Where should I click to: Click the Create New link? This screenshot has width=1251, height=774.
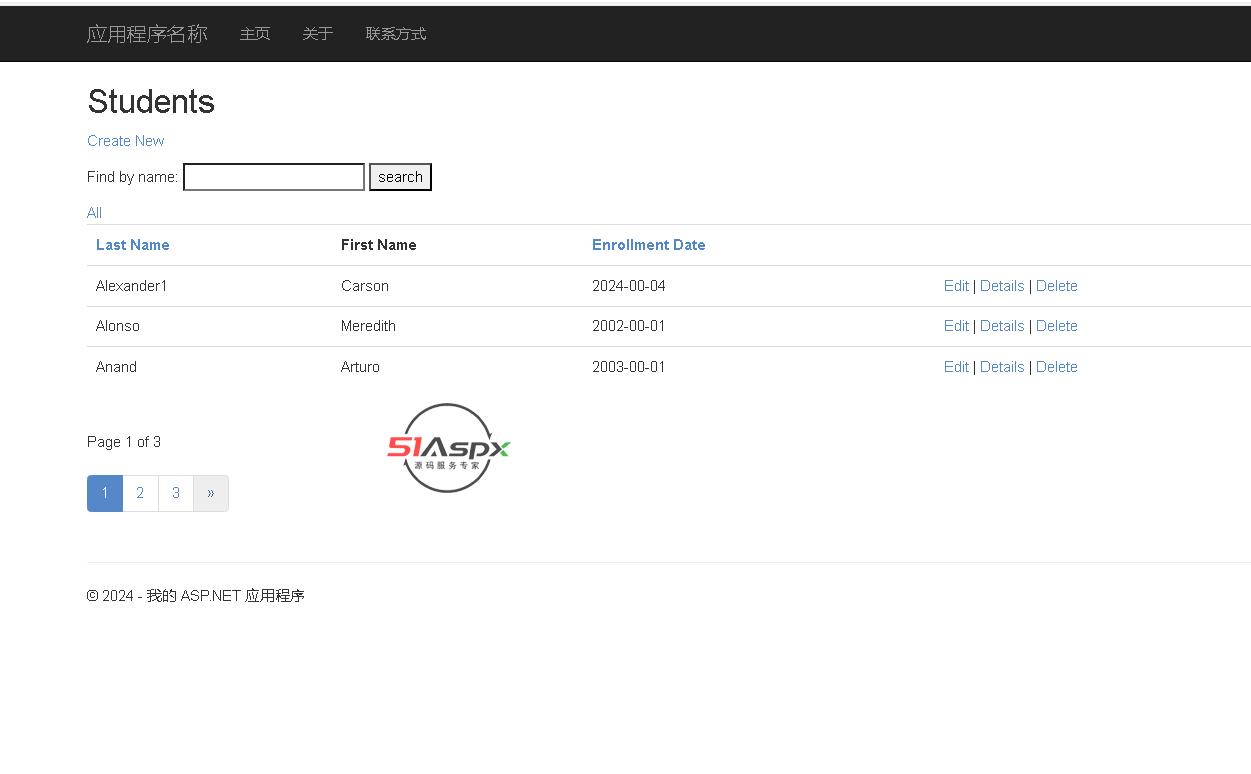click(125, 141)
